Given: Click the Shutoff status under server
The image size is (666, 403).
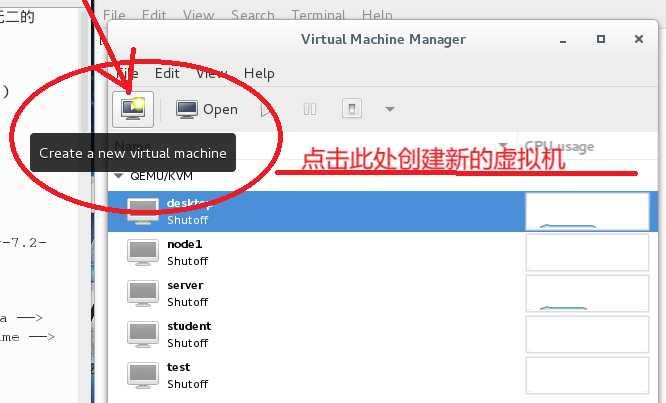Looking at the screenshot, I should [187, 302].
